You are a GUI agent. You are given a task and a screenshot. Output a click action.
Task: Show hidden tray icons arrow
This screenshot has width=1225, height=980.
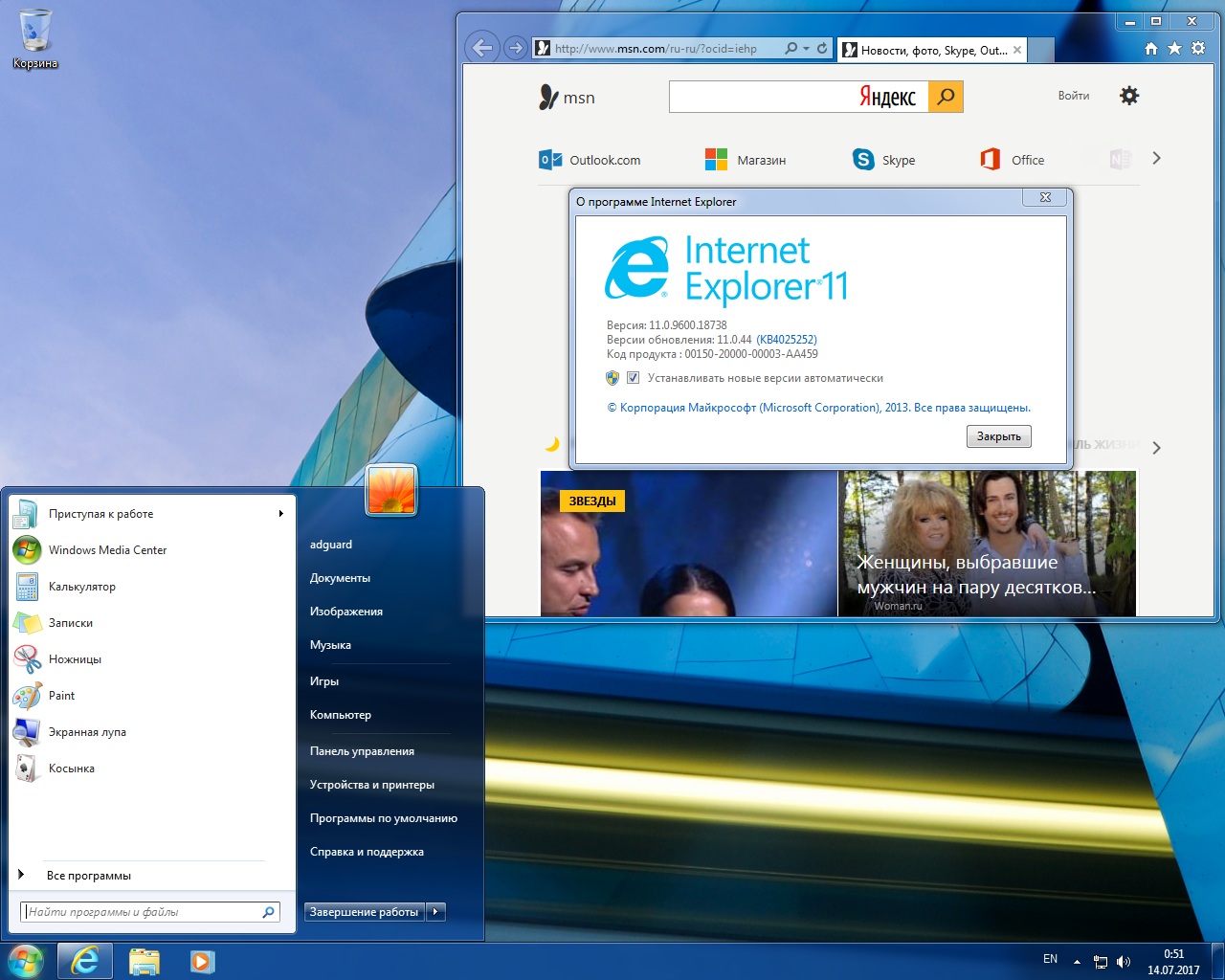pos(1077,962)
